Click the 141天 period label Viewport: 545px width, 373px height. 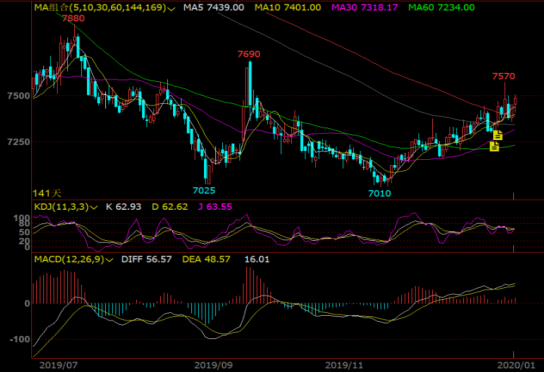[47, 193]
